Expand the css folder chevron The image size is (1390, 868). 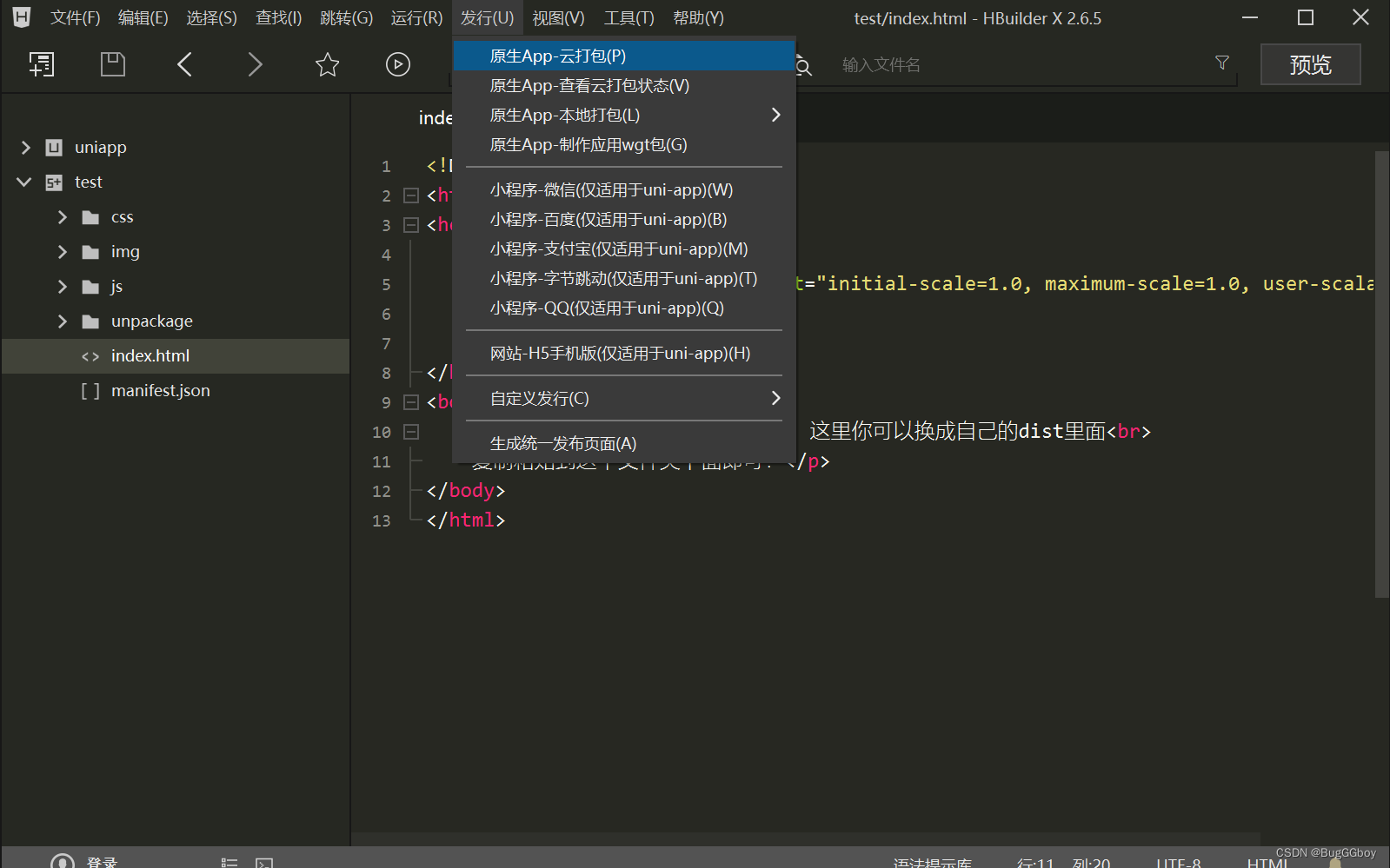click(62, 217)
